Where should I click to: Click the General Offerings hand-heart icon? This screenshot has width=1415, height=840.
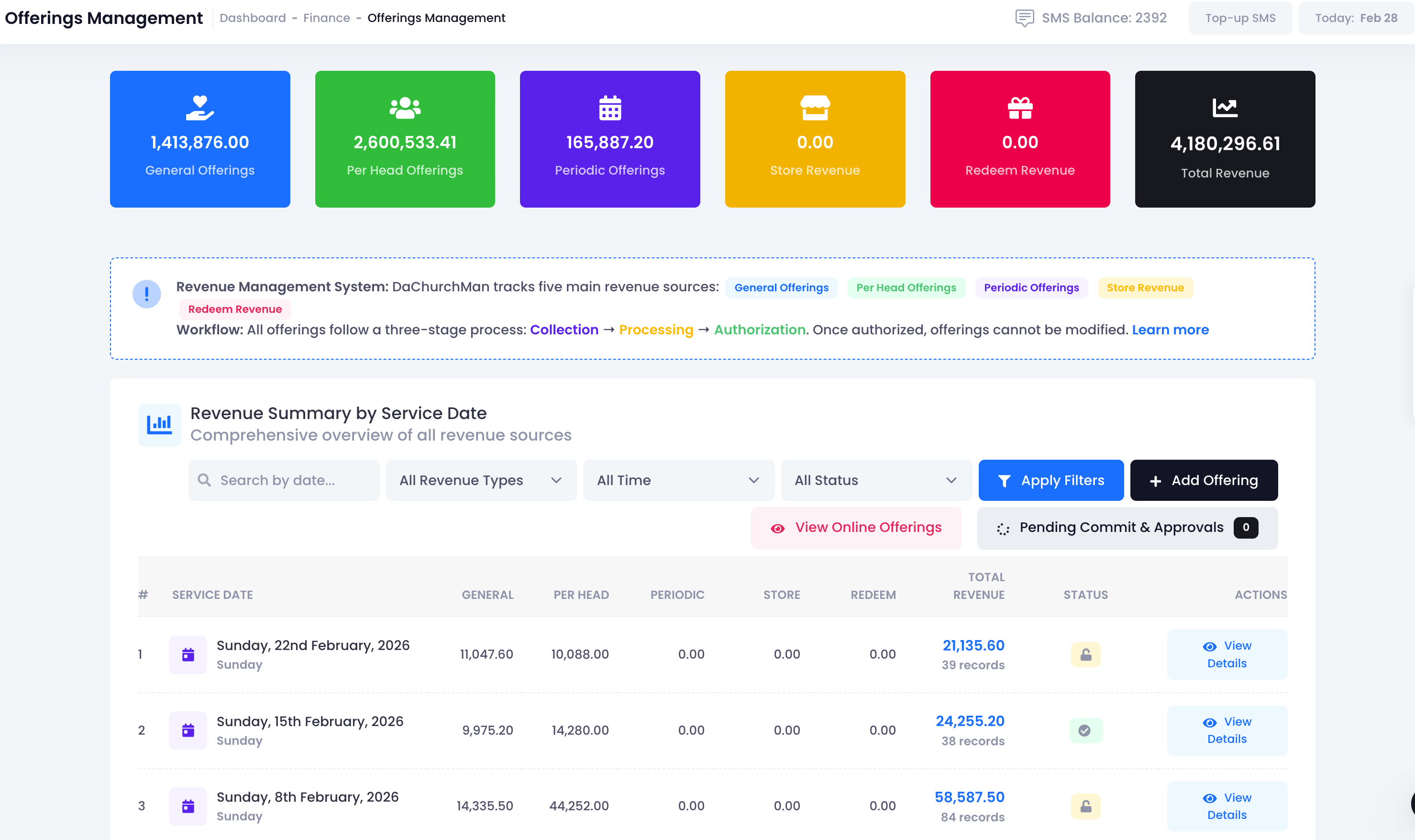coord(200,108)
